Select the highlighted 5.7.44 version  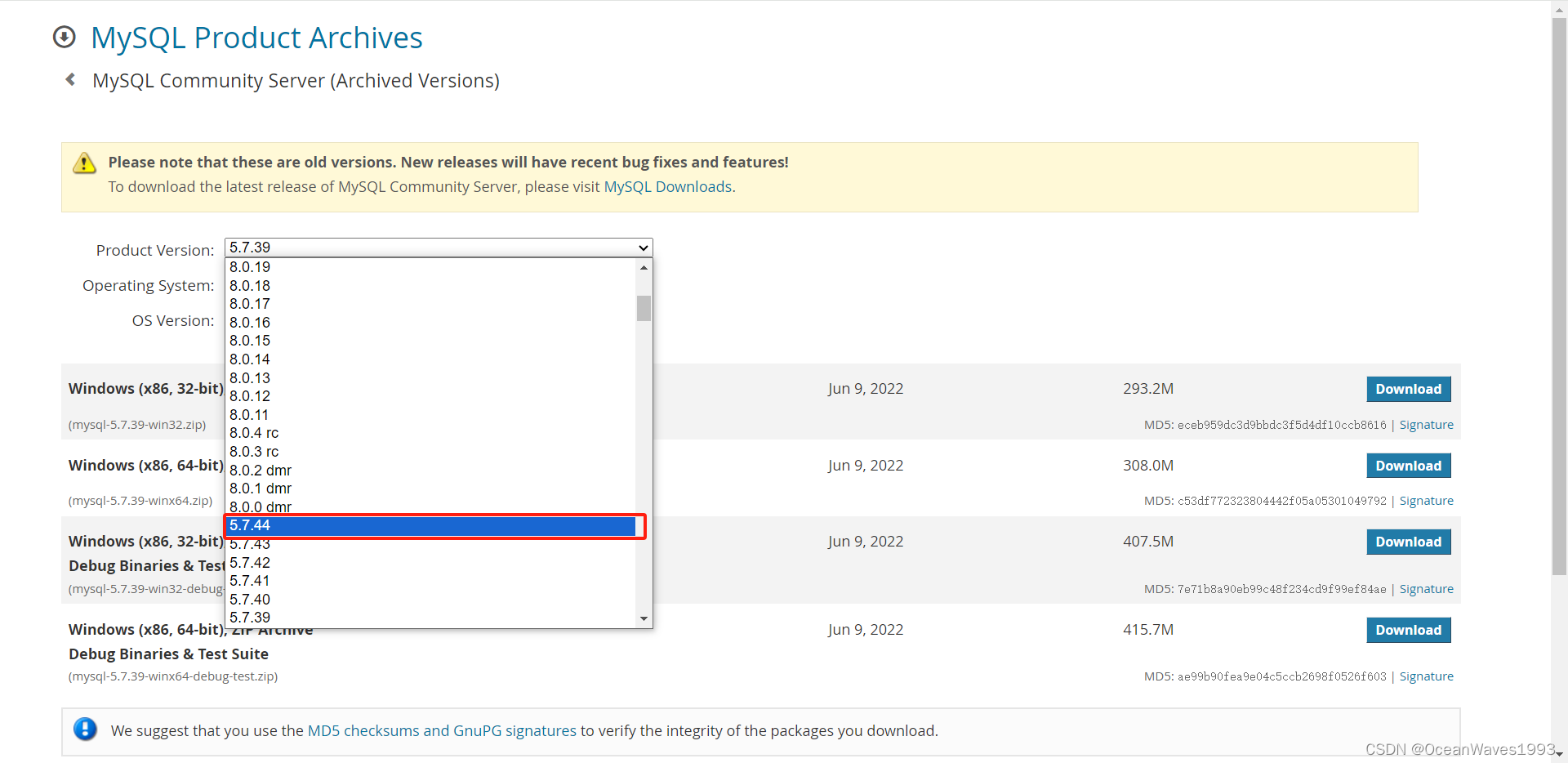pyautogui.click(x=430, y=525)
